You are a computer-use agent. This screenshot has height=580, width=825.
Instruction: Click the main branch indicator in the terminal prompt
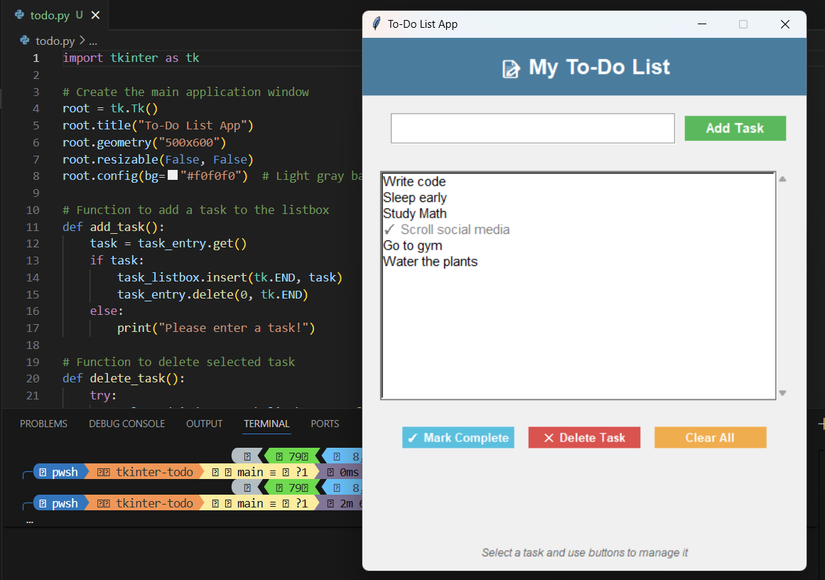pos(250,471)
